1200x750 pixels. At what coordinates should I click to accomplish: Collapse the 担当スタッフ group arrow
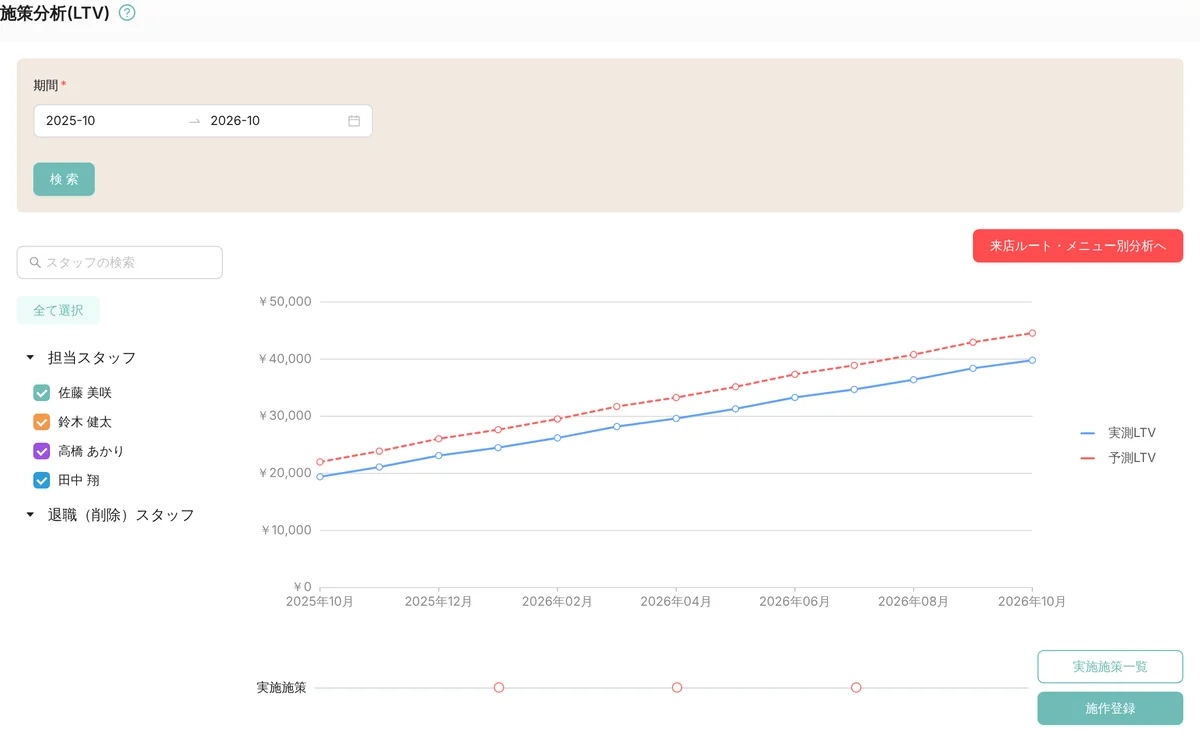pyautogui.click(x=30, y=357)
